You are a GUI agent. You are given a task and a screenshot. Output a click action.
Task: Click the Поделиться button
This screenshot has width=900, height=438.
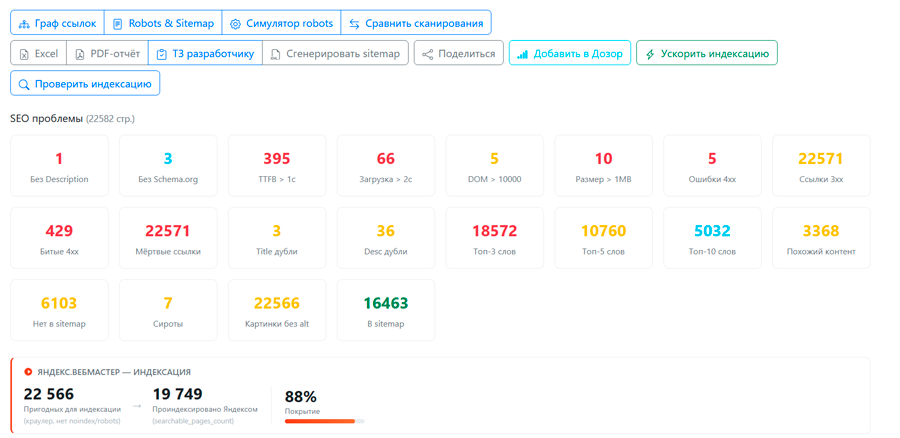point(459,54)
